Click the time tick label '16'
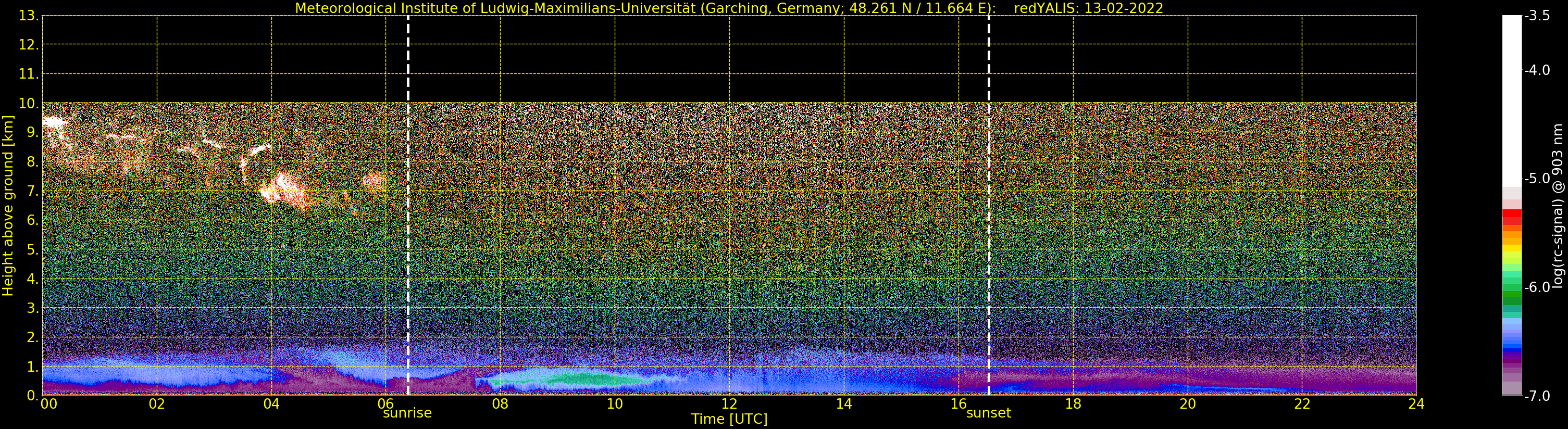 click(959, 404)
